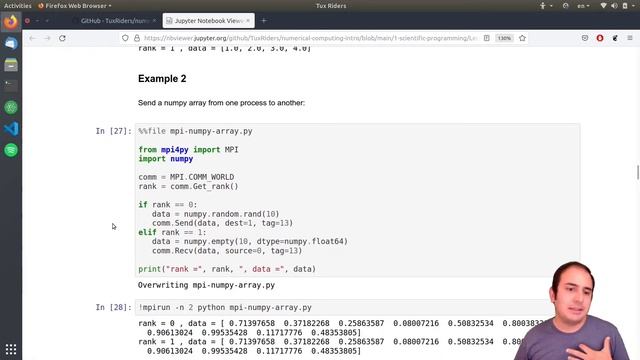
Task: Open Files manager from the dock
Action: click(x=11, y=64)
